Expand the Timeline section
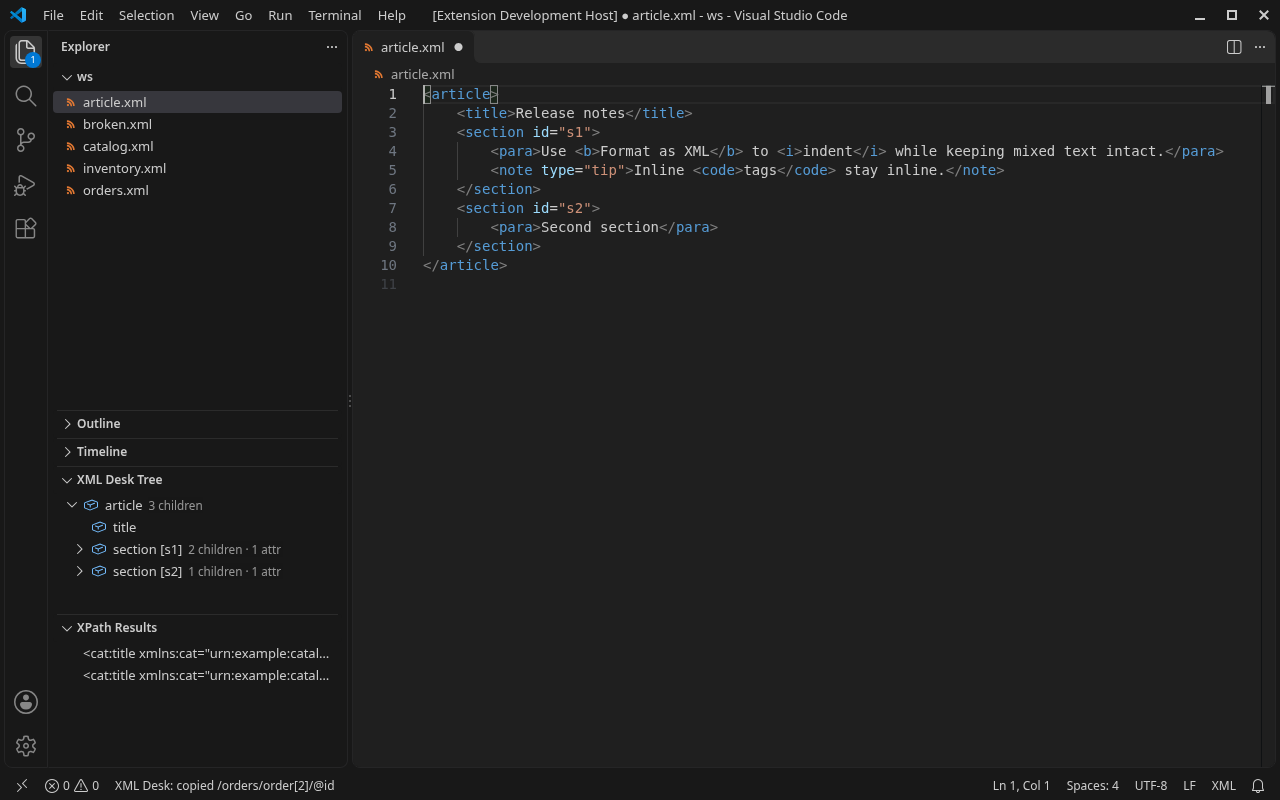The height and width of the screenshot is (800, 1280). pyautogui.click(x=67, y=452)
